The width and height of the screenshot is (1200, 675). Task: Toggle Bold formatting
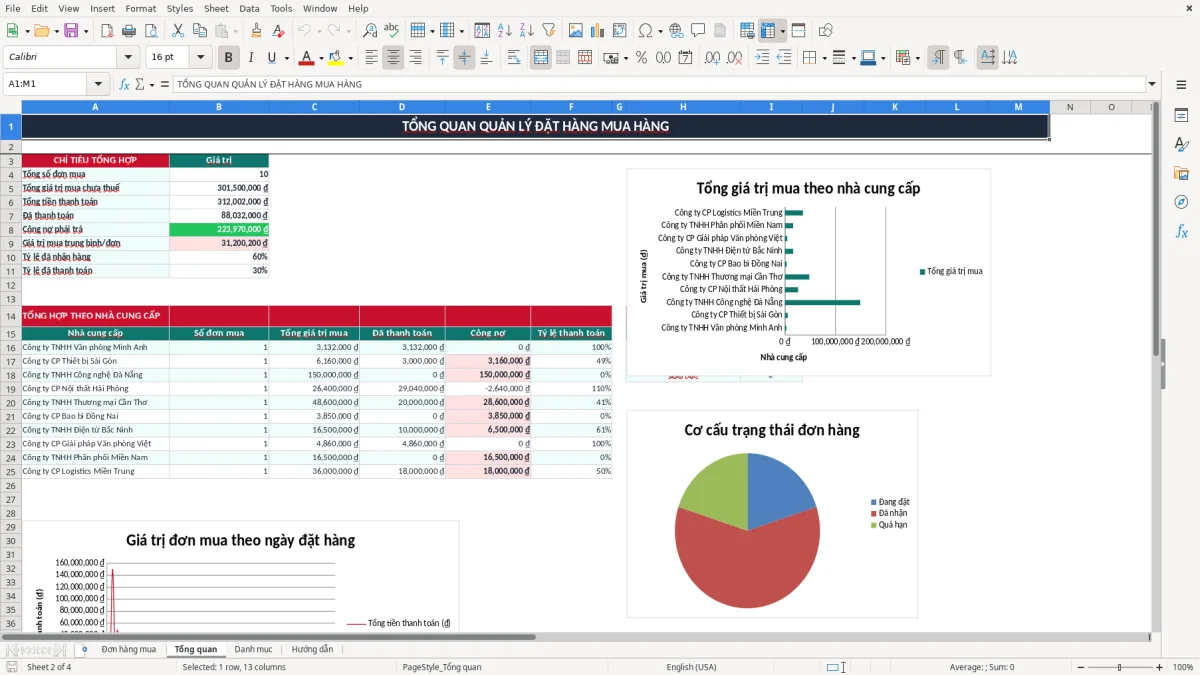[228, 57]
